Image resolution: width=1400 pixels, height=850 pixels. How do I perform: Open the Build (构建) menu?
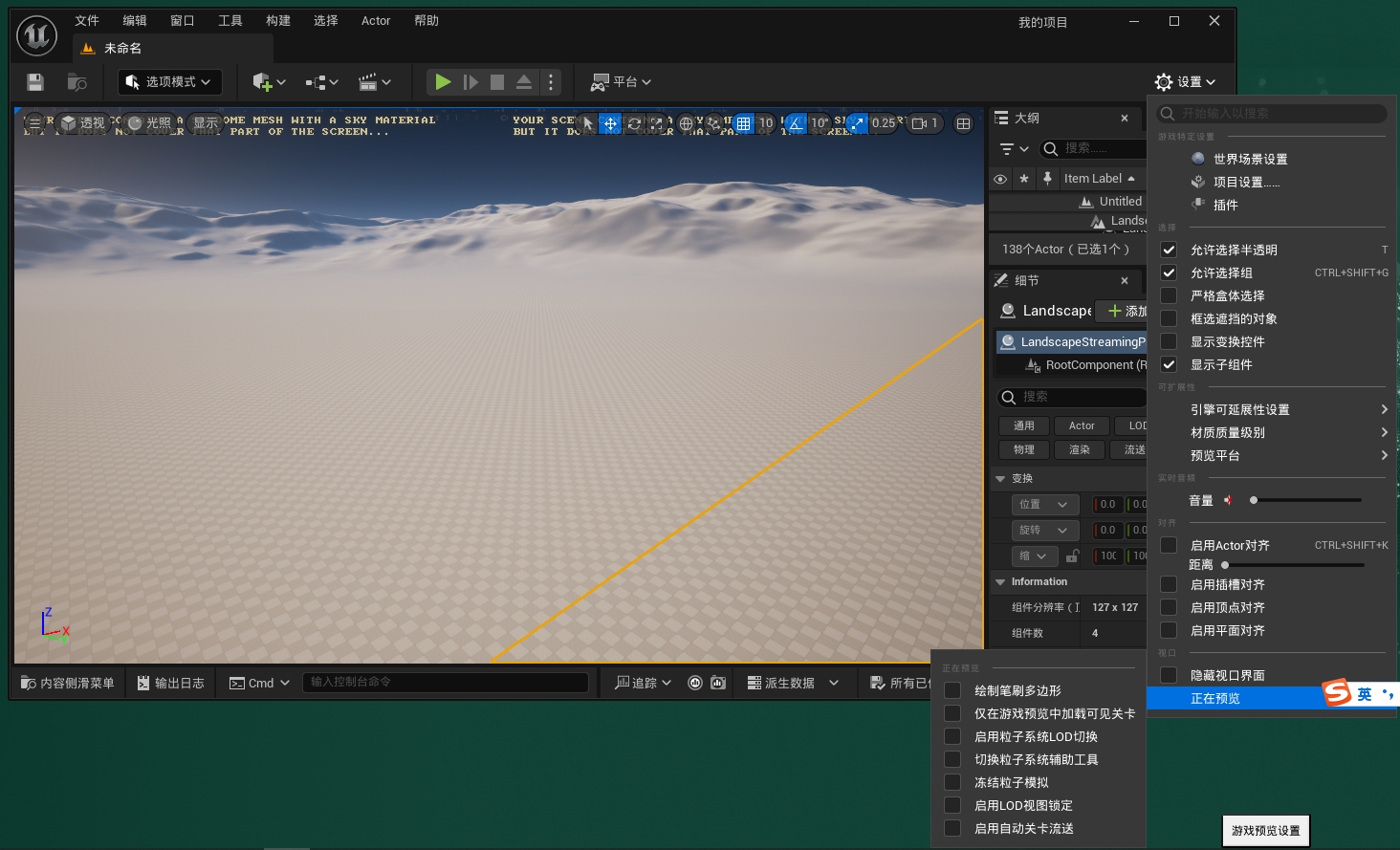(278, 20)
